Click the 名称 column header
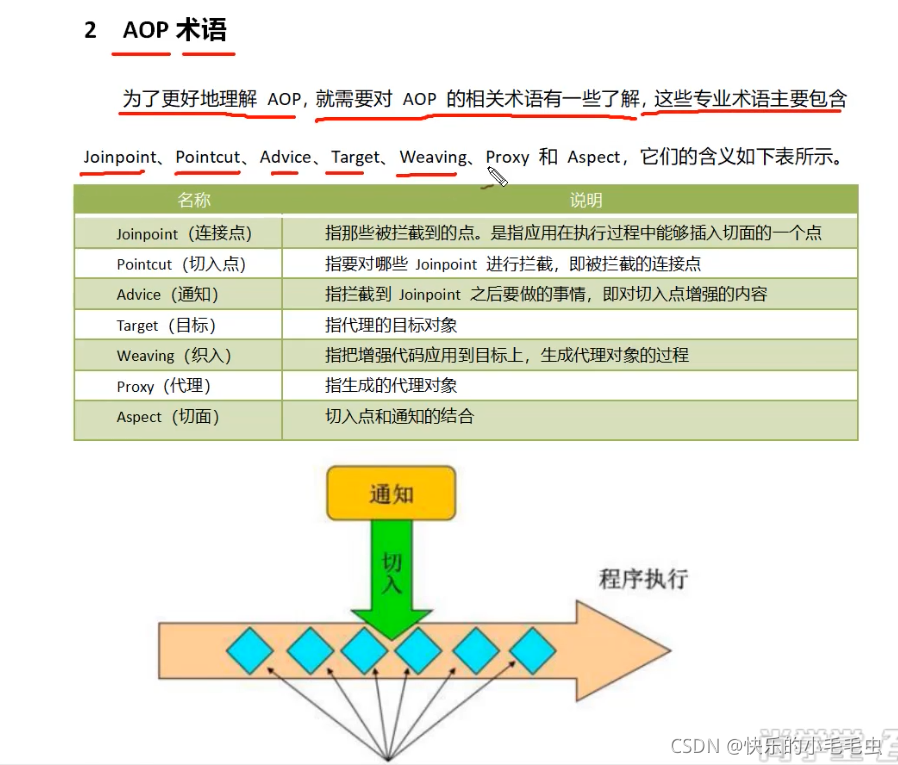898x765 pixels. click(x=194, y=199)
